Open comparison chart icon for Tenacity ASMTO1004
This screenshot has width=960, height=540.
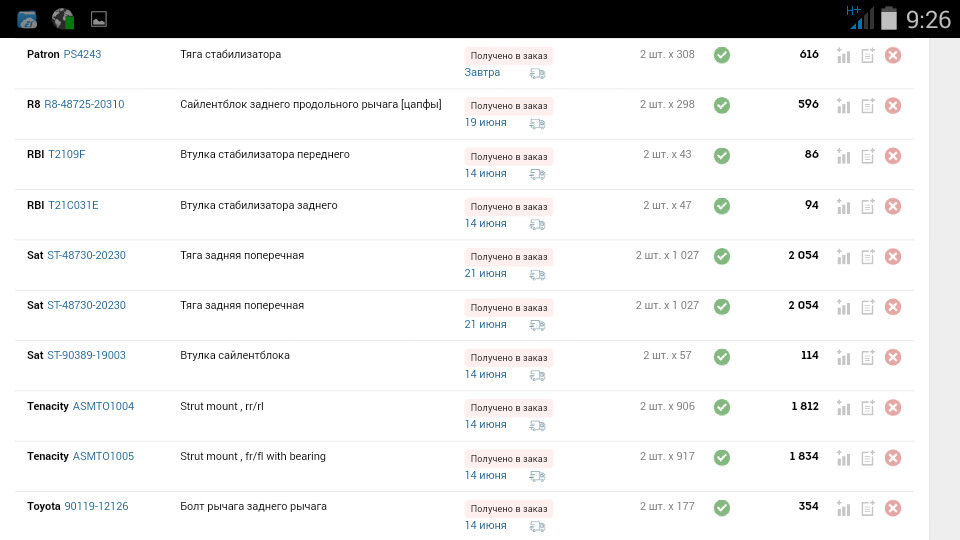tap(843, 407)
